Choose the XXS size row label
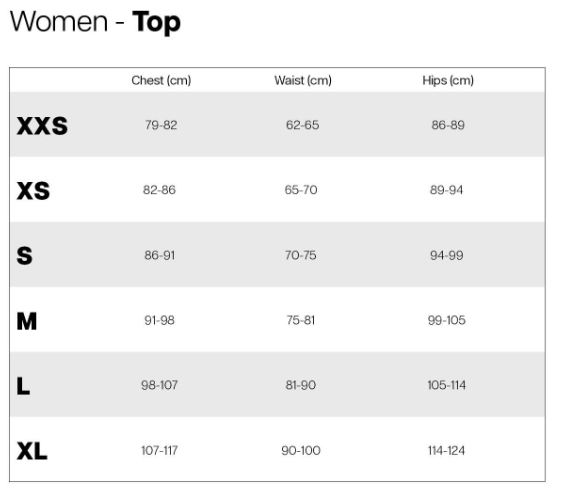The image size is (561, 498). tap(42, 126)
